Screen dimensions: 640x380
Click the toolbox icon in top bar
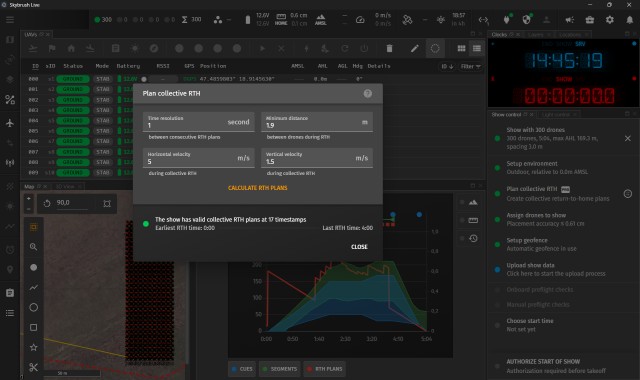pyautogui.click(x=589, y=20)
